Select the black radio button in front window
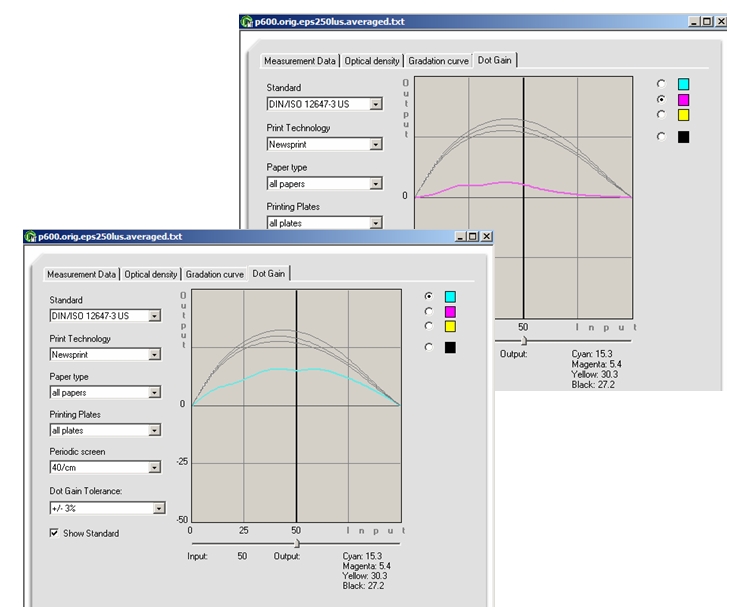This screenshot has width=730, height=611. coord(429,347)
